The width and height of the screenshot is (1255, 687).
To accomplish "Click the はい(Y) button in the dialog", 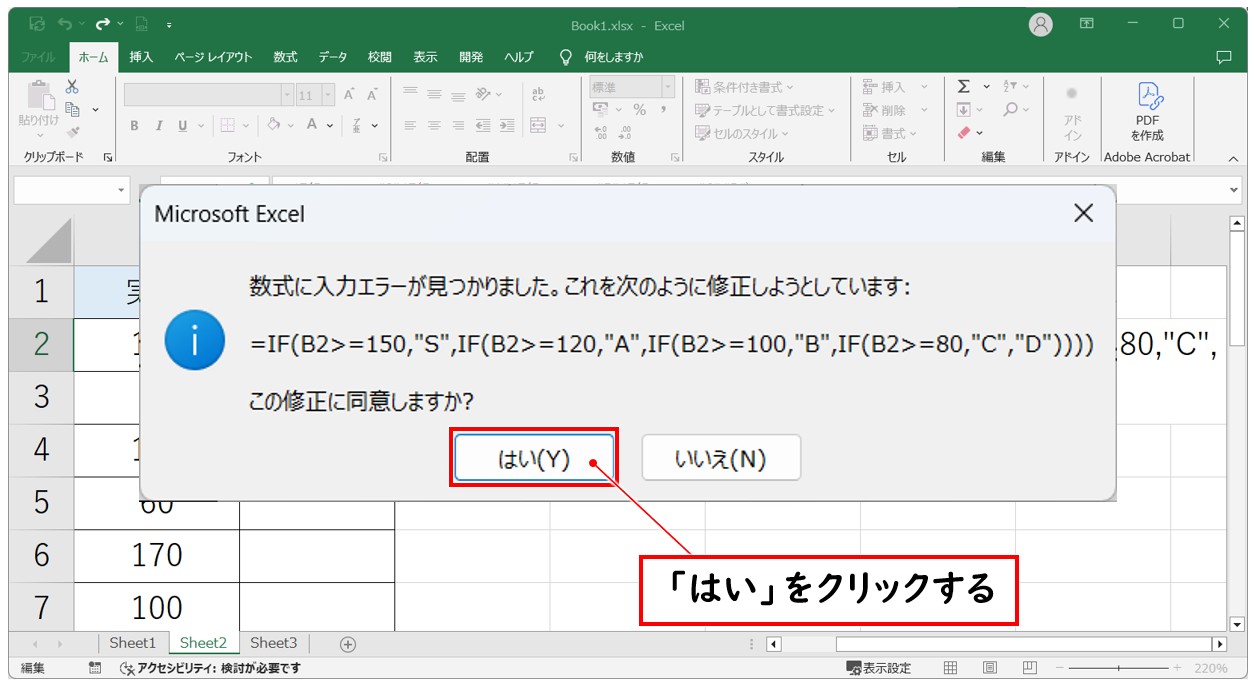I will (534, 459).
